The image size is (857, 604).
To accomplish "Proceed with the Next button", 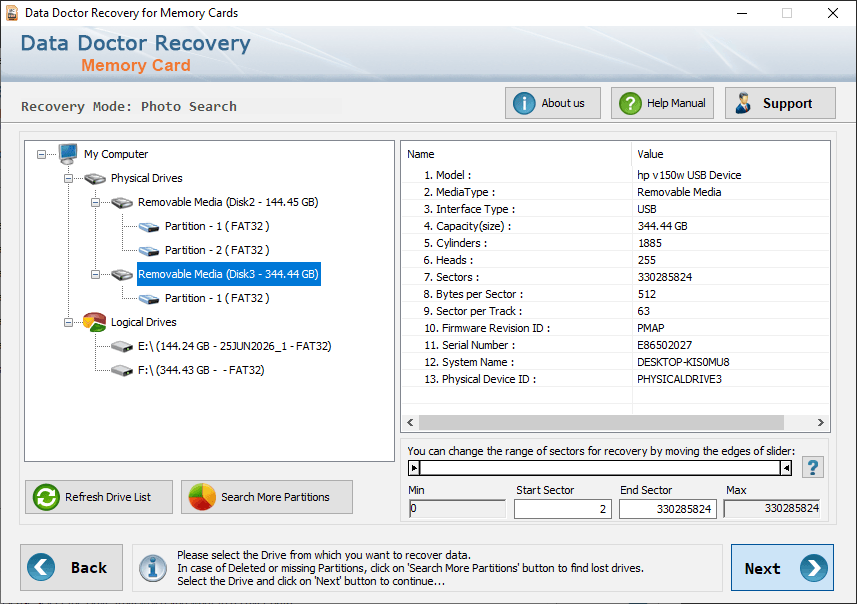I will [x=782, y=568].
